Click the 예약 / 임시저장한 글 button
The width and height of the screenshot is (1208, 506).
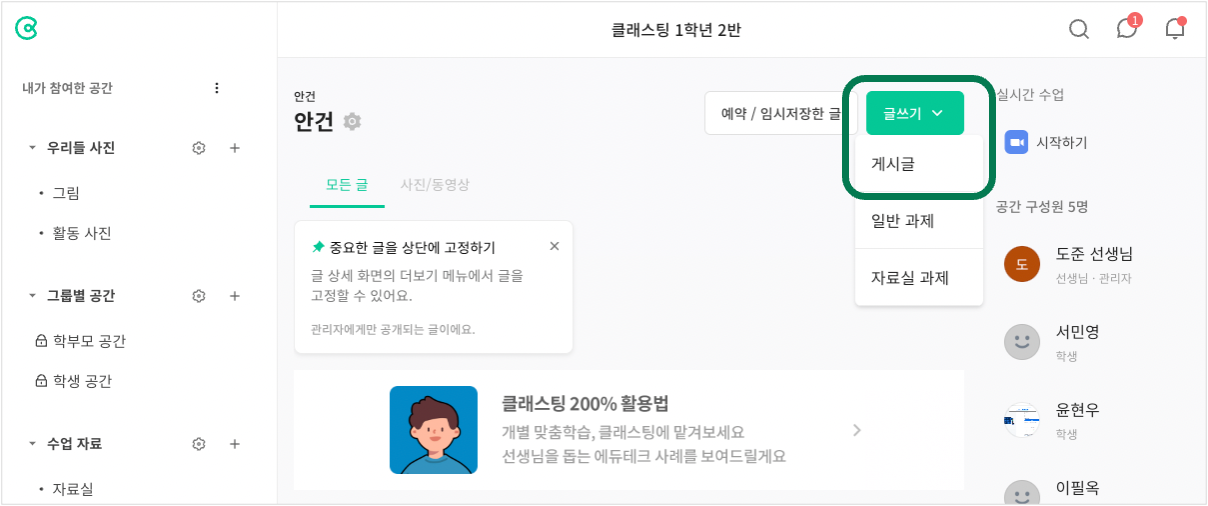pyautogui.click(x=781, y=114)
